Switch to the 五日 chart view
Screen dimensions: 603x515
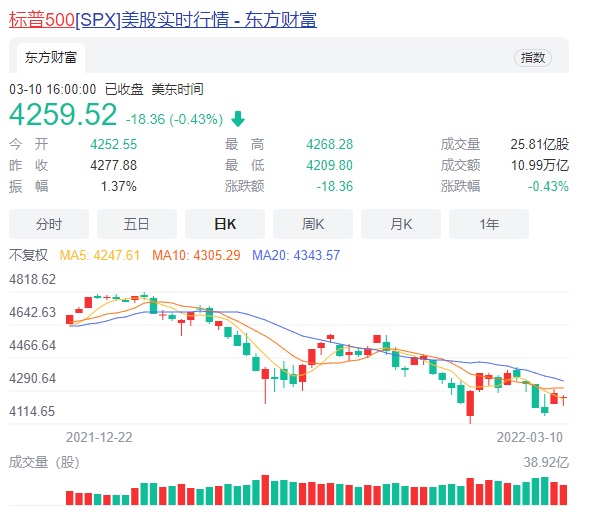pyautogui.click(x=137, y=224)
